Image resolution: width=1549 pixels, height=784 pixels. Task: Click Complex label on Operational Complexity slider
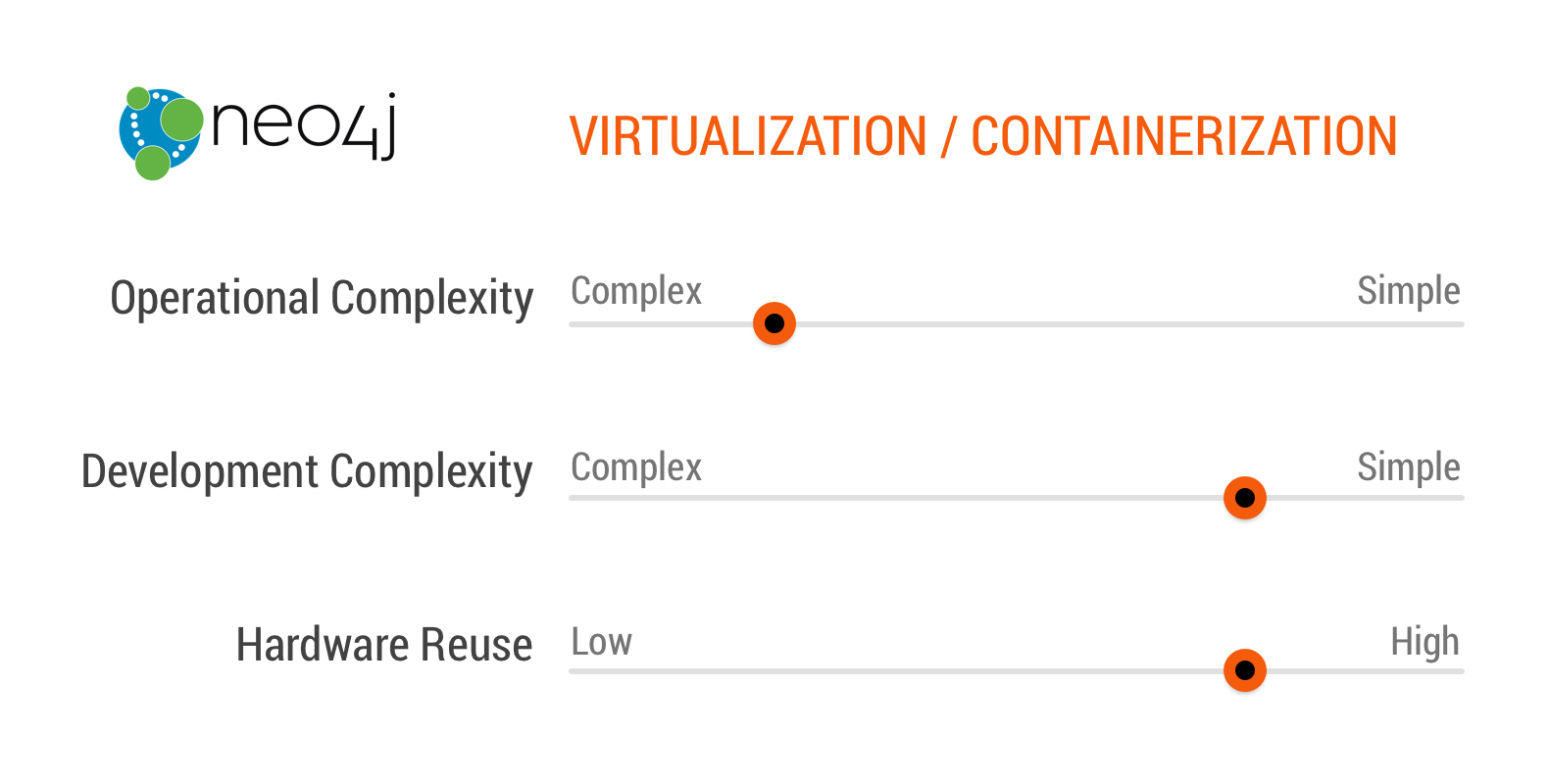636,291
